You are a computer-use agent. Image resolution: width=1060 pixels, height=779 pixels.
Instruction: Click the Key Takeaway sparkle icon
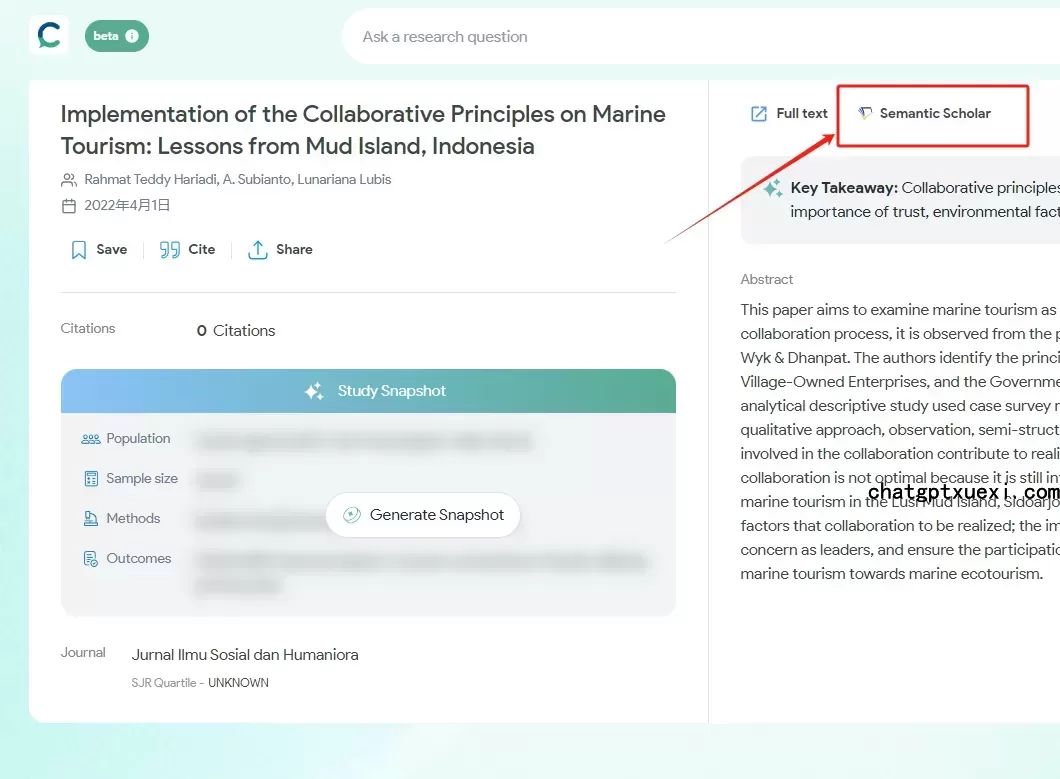pyautogui.click(x=773, y=188)
